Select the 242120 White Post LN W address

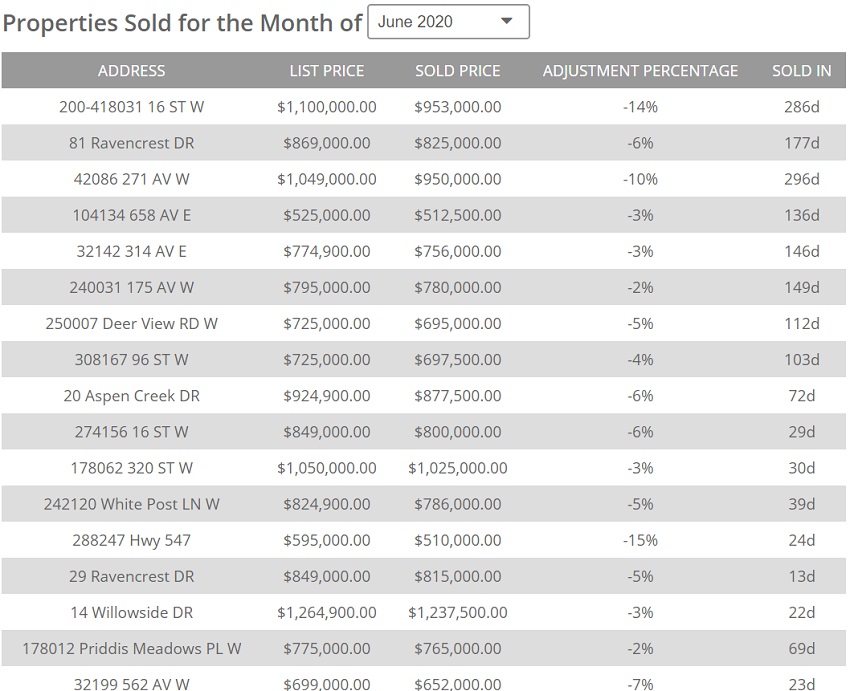pyautogui.click(x=132, y=504)
